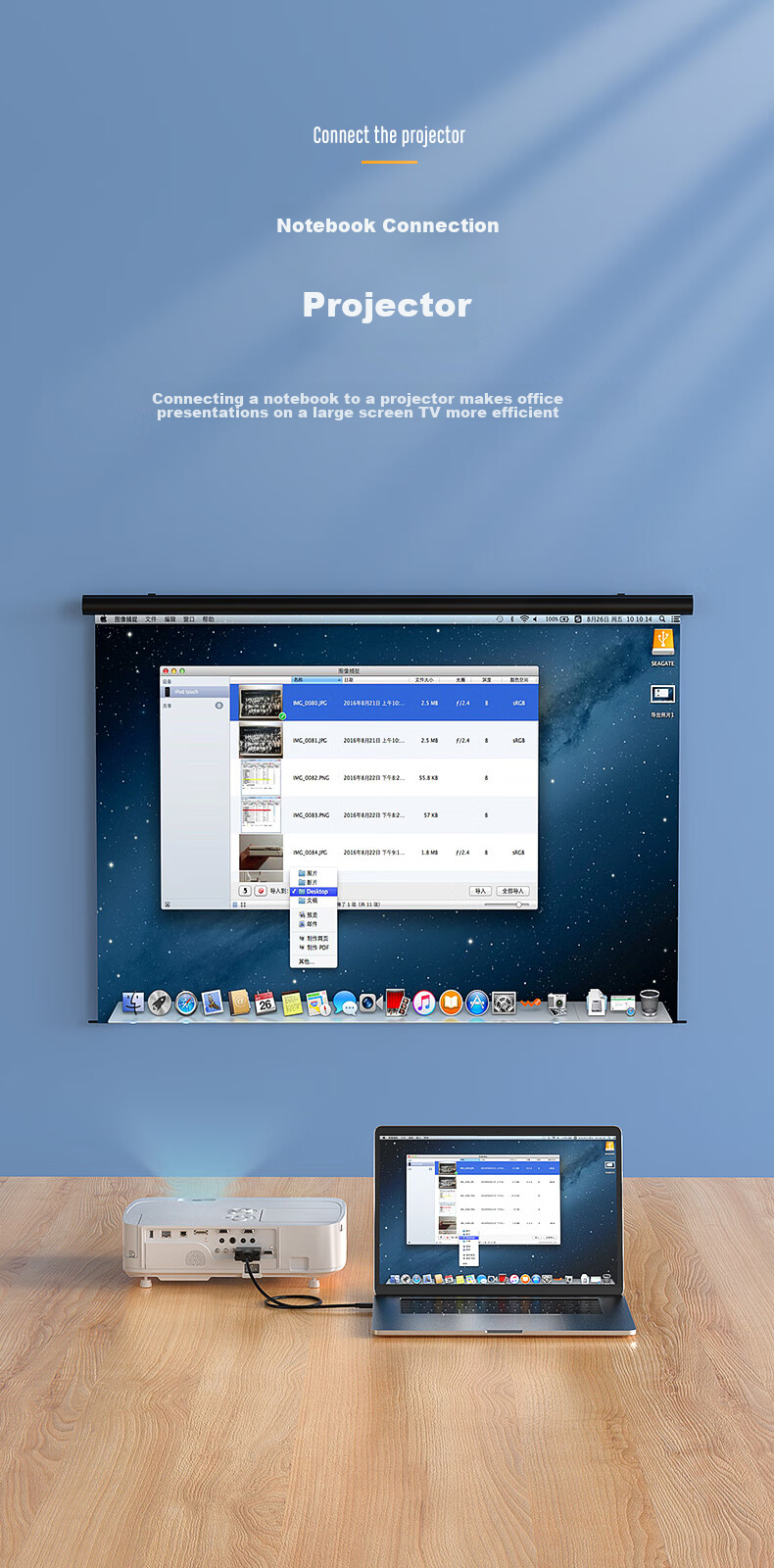Screen dimensions: 774x1568
Task: Open the Apple menu on projection
Action: pyautogui.click(x=103, y=619)
